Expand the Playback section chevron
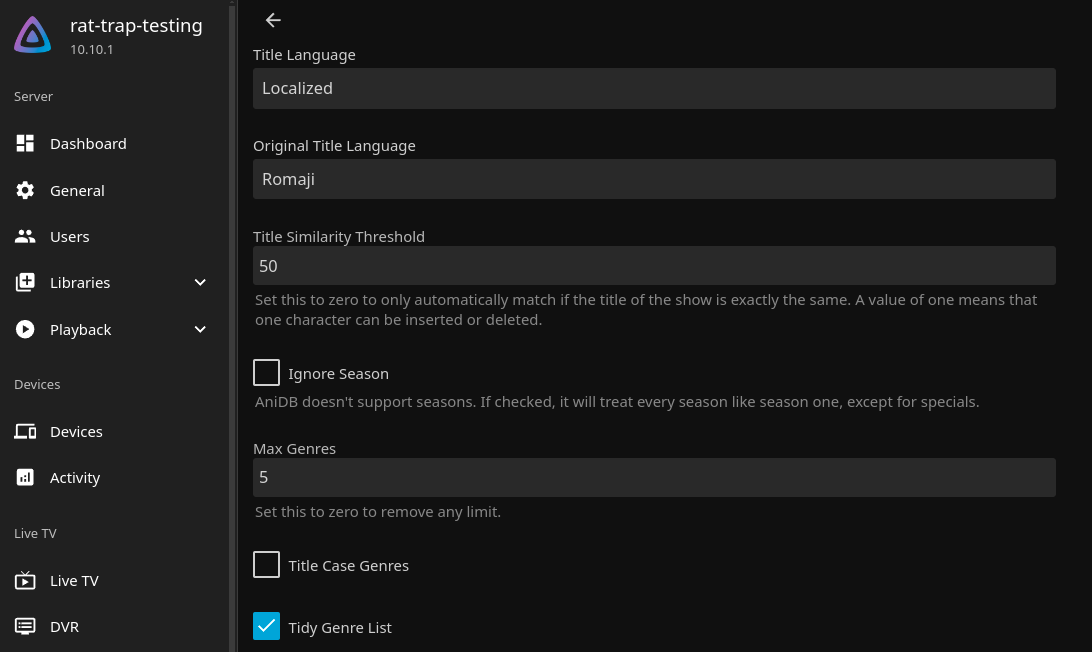This screenshot has height=652, width=1092. pos(200,330)
